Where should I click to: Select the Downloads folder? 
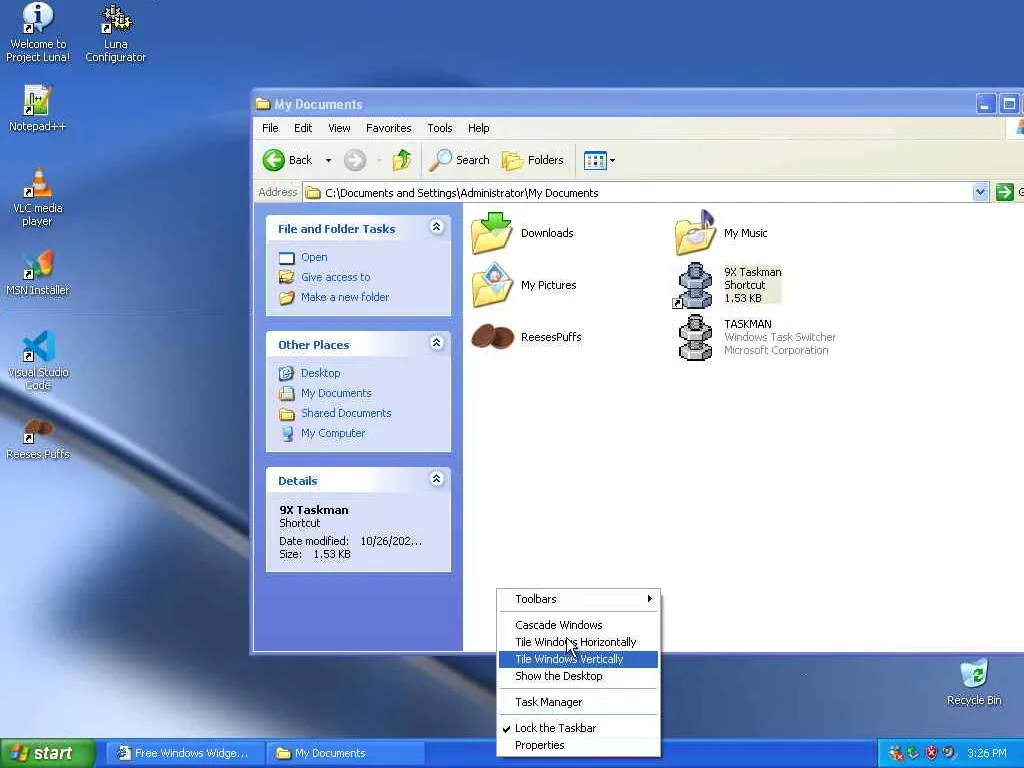pyautogui.click(x=522, y=233)
